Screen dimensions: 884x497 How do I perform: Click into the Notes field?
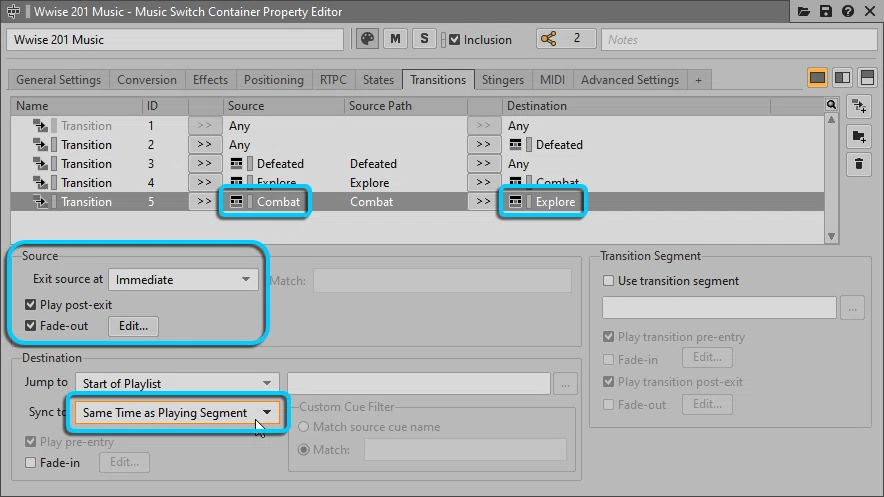click(x=739, y=39)
